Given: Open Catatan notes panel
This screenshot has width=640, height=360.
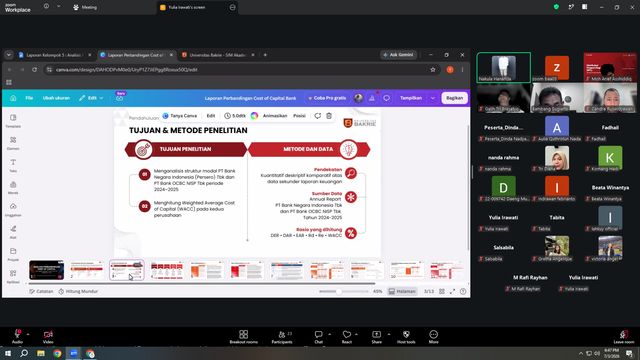Looking at the screenshot, I should [41, 291].
